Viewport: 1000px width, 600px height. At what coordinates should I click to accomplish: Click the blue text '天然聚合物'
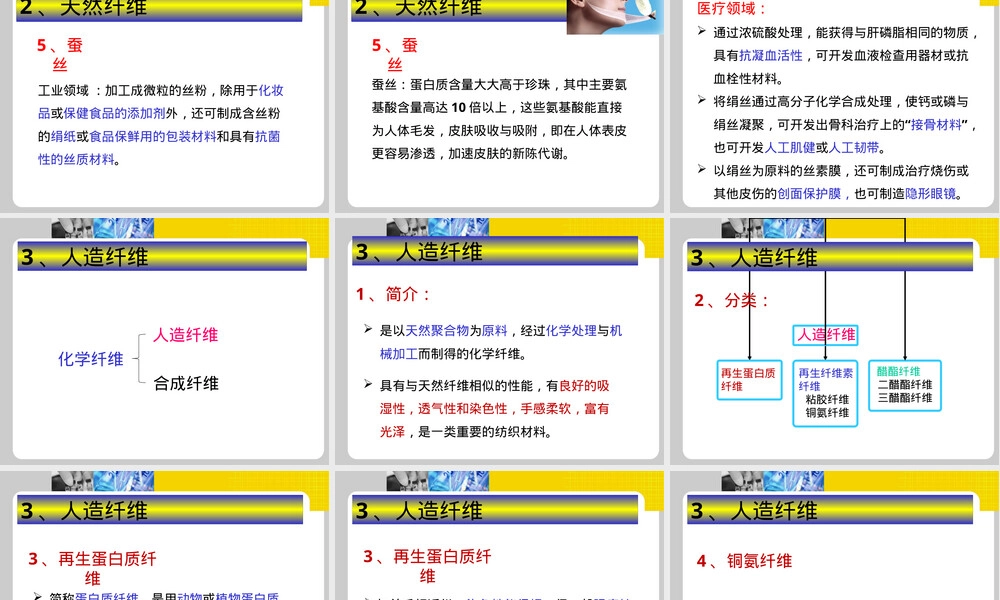tap(437, 330)
